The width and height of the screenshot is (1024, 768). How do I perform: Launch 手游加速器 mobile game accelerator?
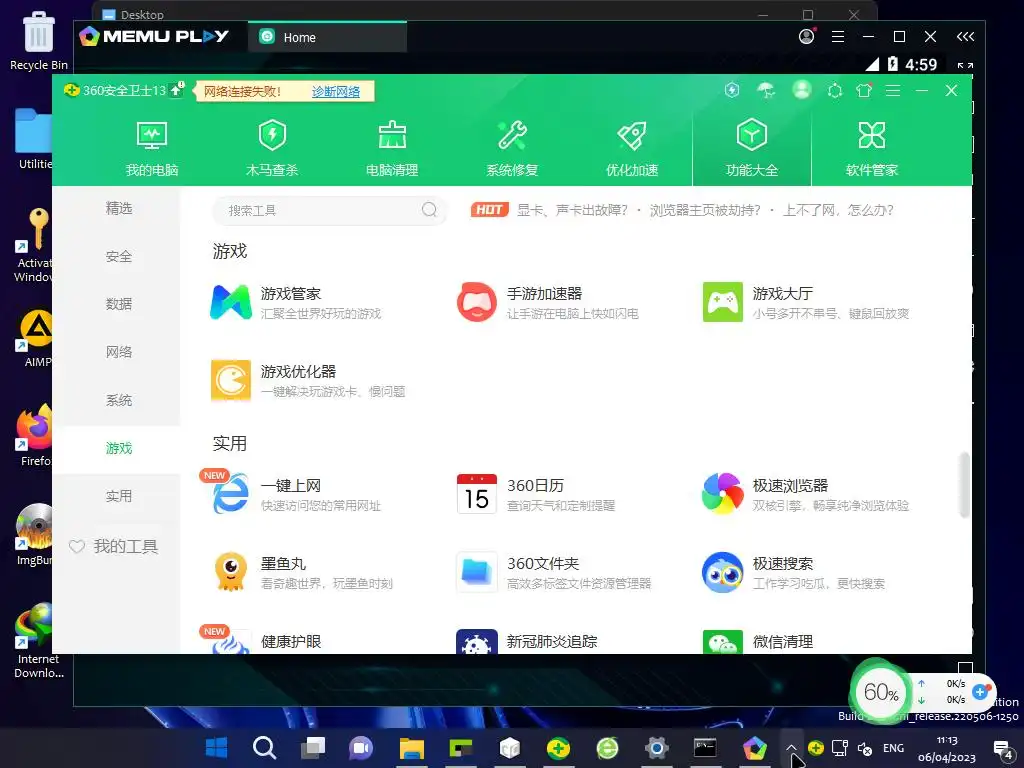[x=547, y=302]
